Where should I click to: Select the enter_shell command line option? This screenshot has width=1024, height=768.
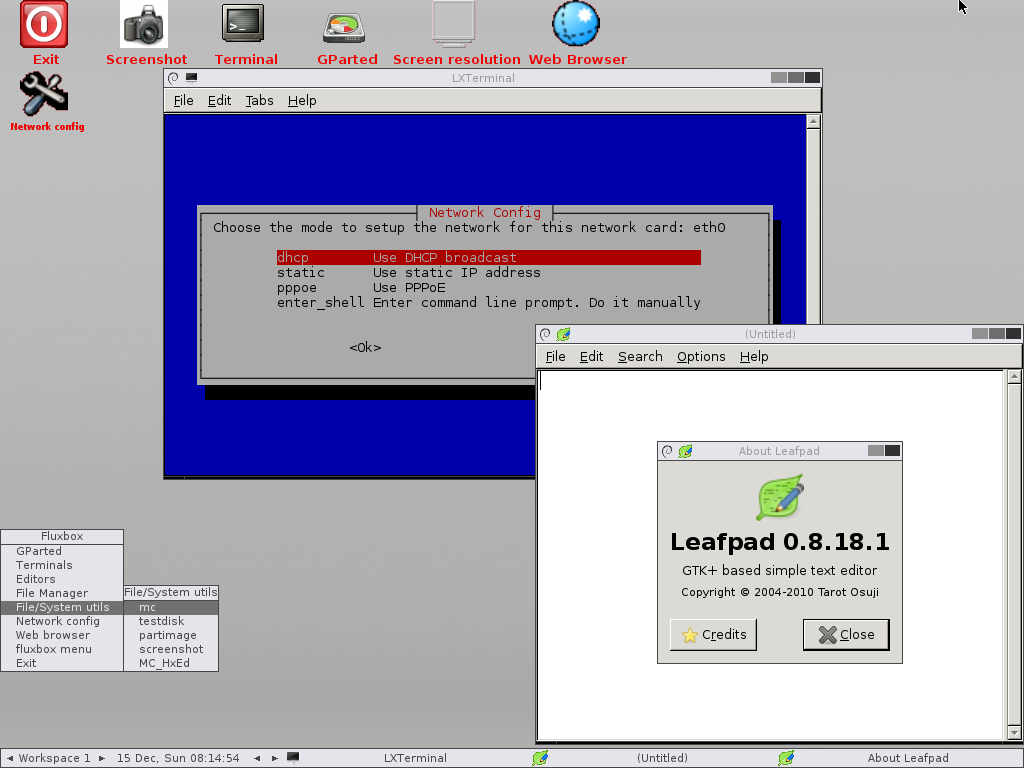coord(488,302)
